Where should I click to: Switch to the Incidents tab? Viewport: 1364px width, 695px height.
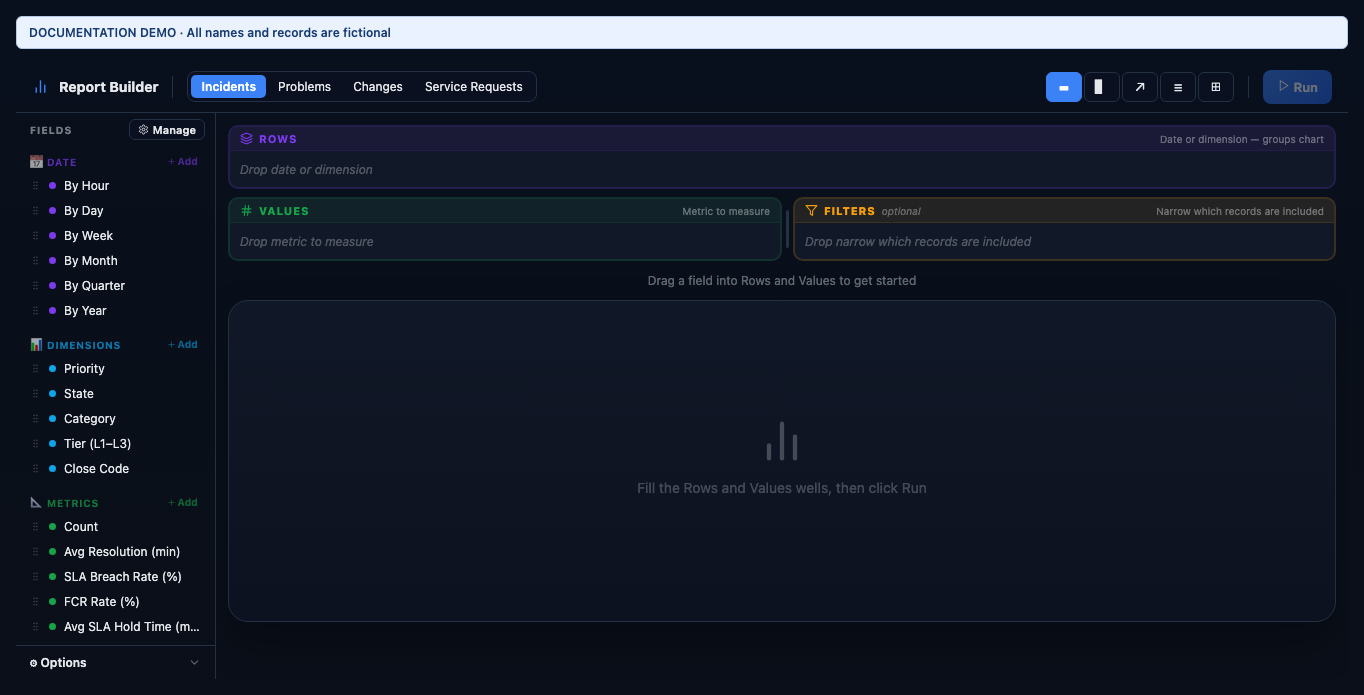[x=228, y=87]
